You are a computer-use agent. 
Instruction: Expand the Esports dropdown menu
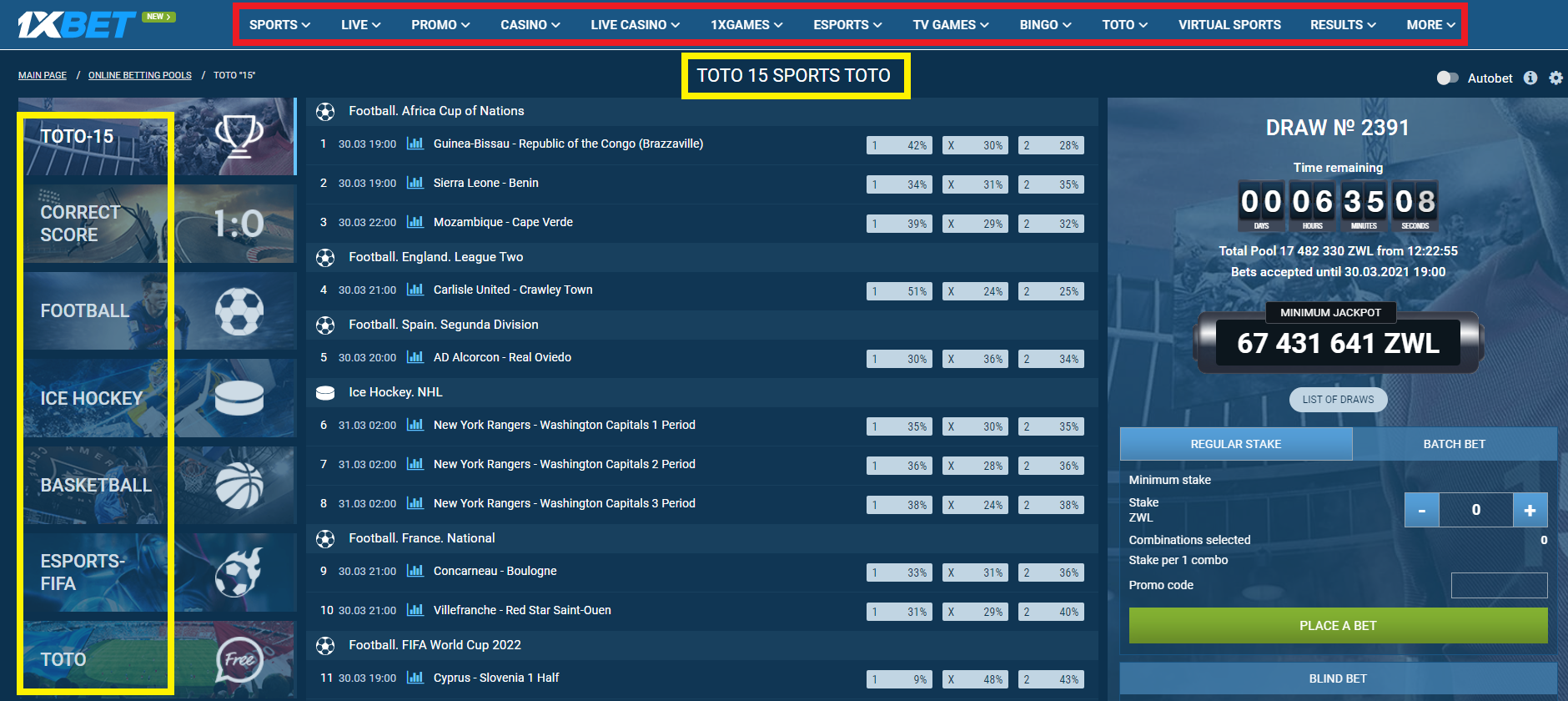pyautogui.click(x=847, y=25)
